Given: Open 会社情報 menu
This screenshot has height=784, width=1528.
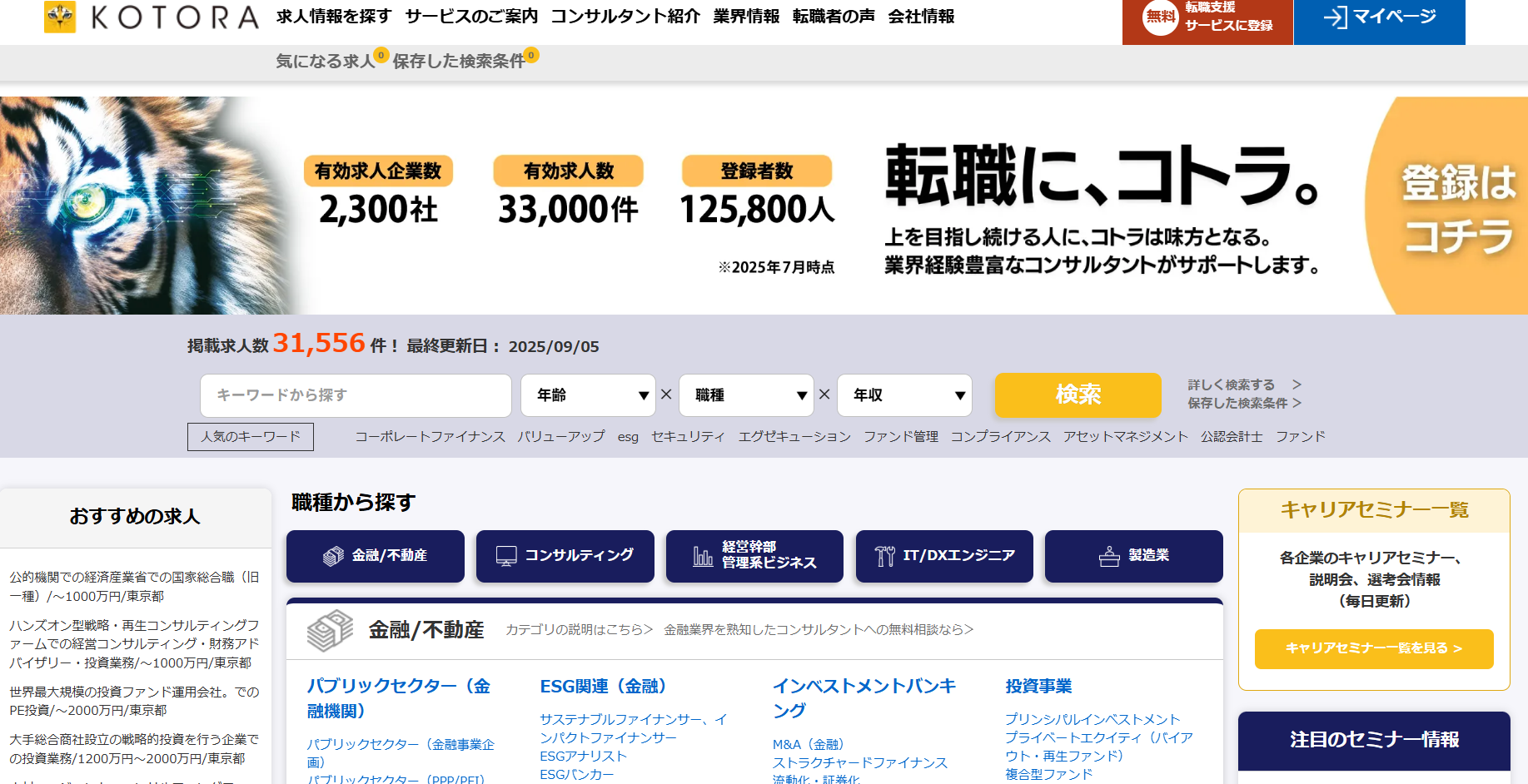Looking at the screenshot, I should [921, 17].
